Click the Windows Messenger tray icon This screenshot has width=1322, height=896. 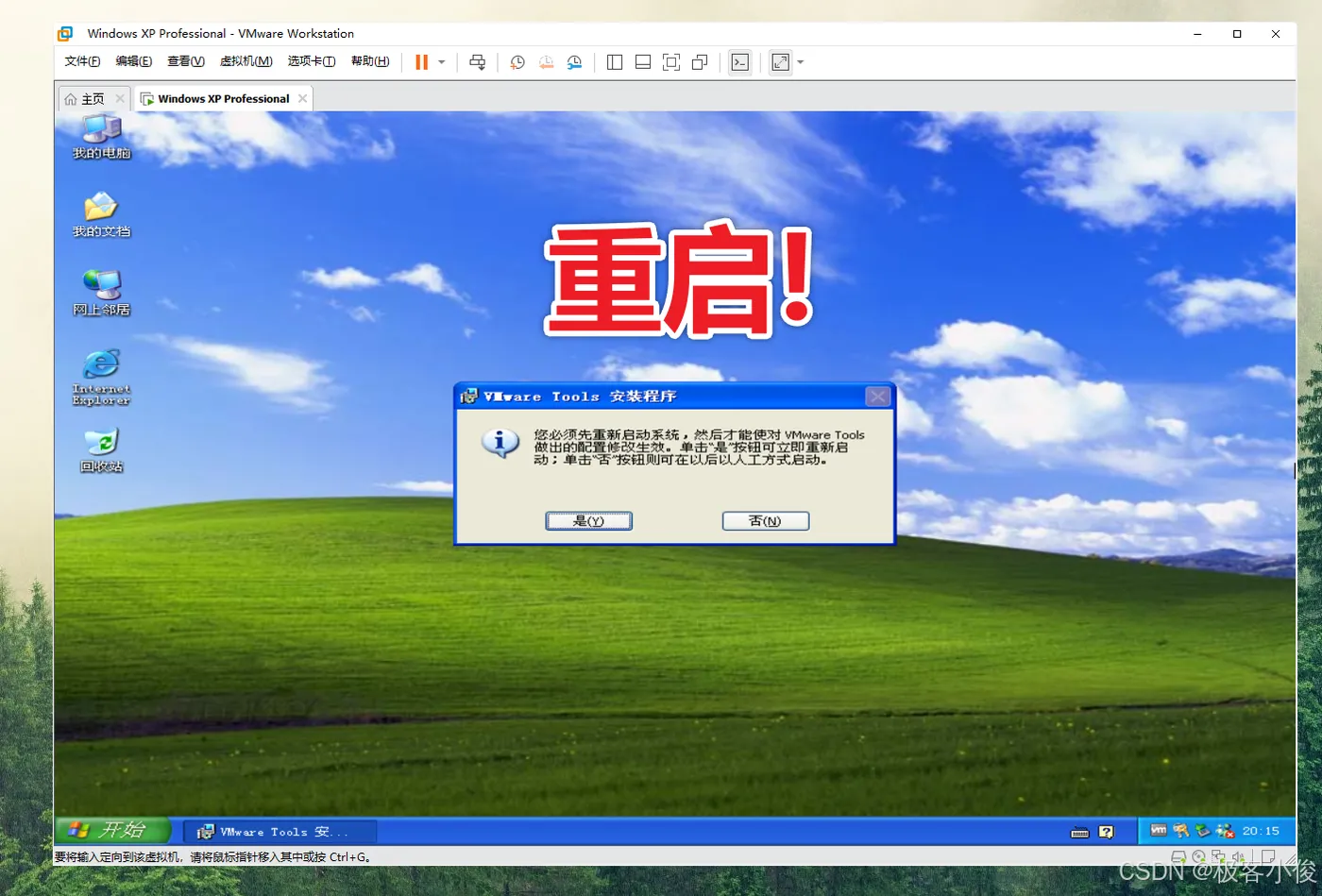click(x=1225, y=831)
